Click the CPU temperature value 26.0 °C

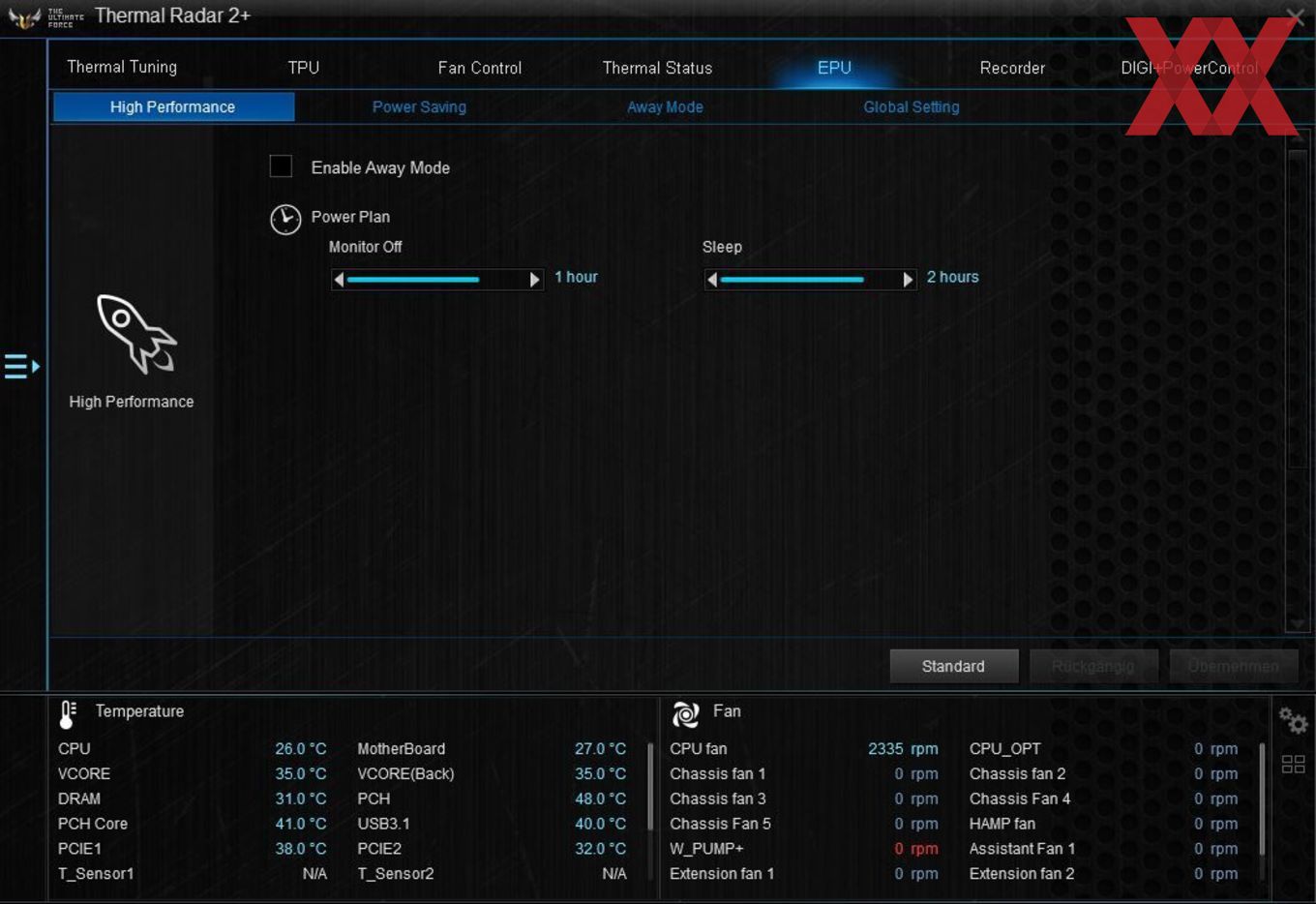(x=301, y=748)
